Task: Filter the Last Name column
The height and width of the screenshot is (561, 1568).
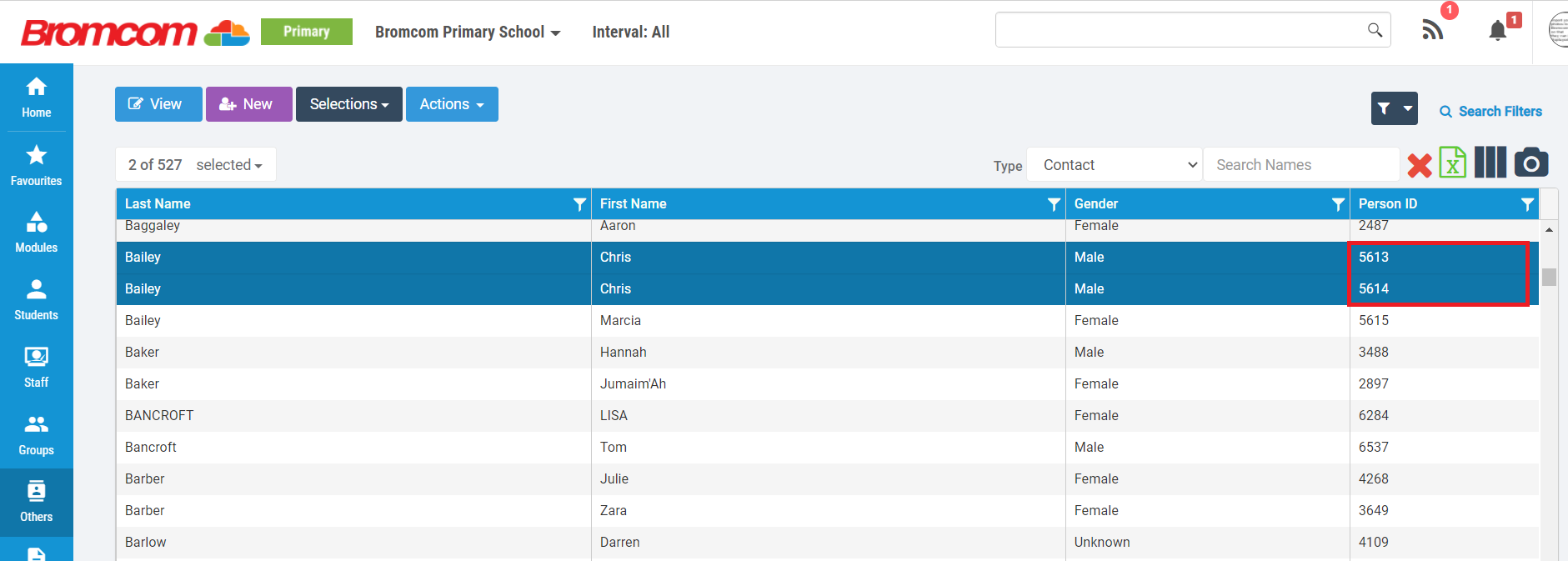Action: 579,204
